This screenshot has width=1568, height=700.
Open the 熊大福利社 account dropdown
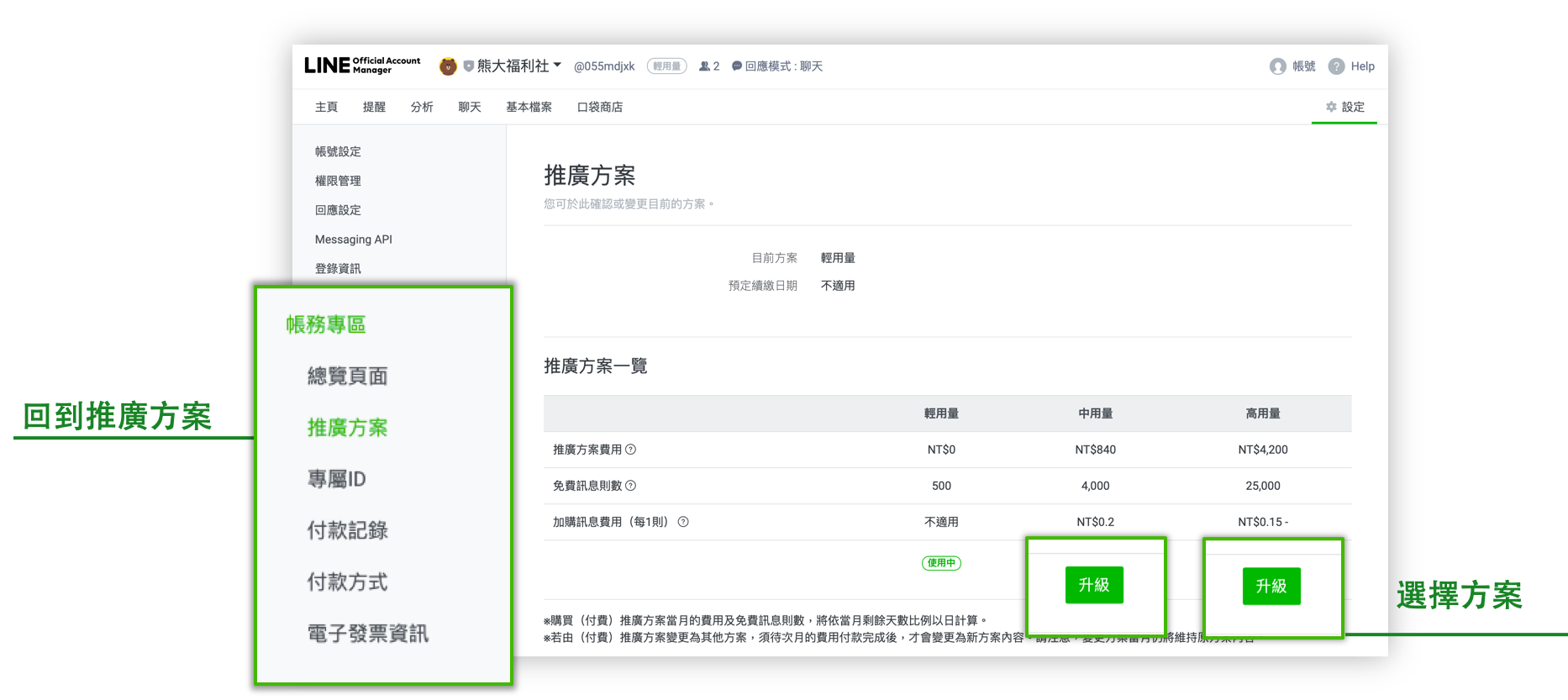pyautogui.click(x=519, y=66)
